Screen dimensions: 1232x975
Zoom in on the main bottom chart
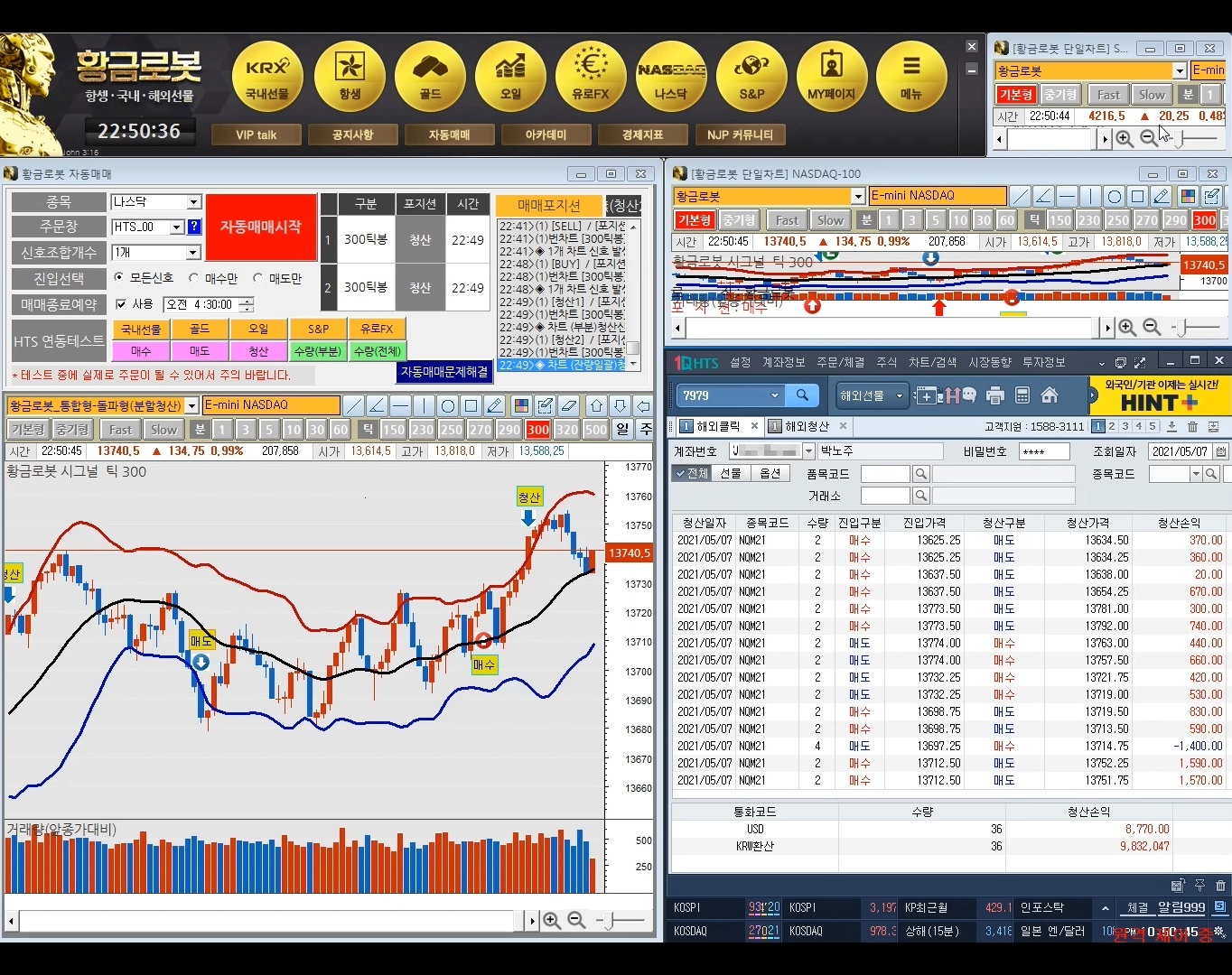[x=552, y=921]
